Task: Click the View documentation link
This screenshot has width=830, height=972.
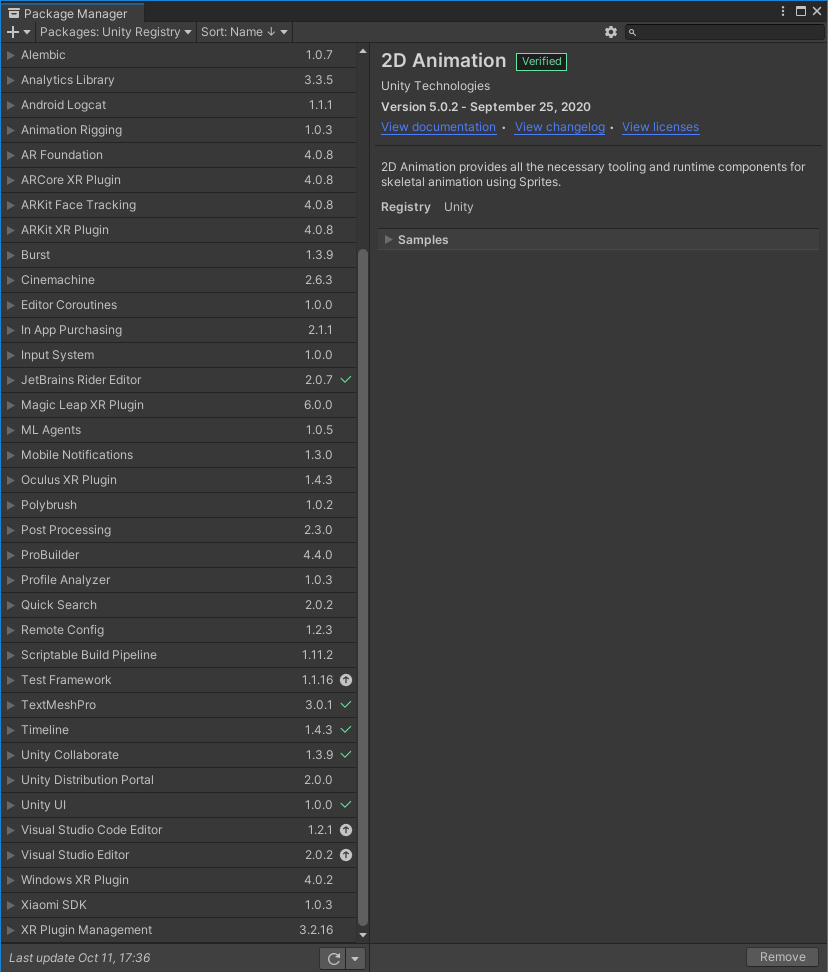Action: point(438,127)
